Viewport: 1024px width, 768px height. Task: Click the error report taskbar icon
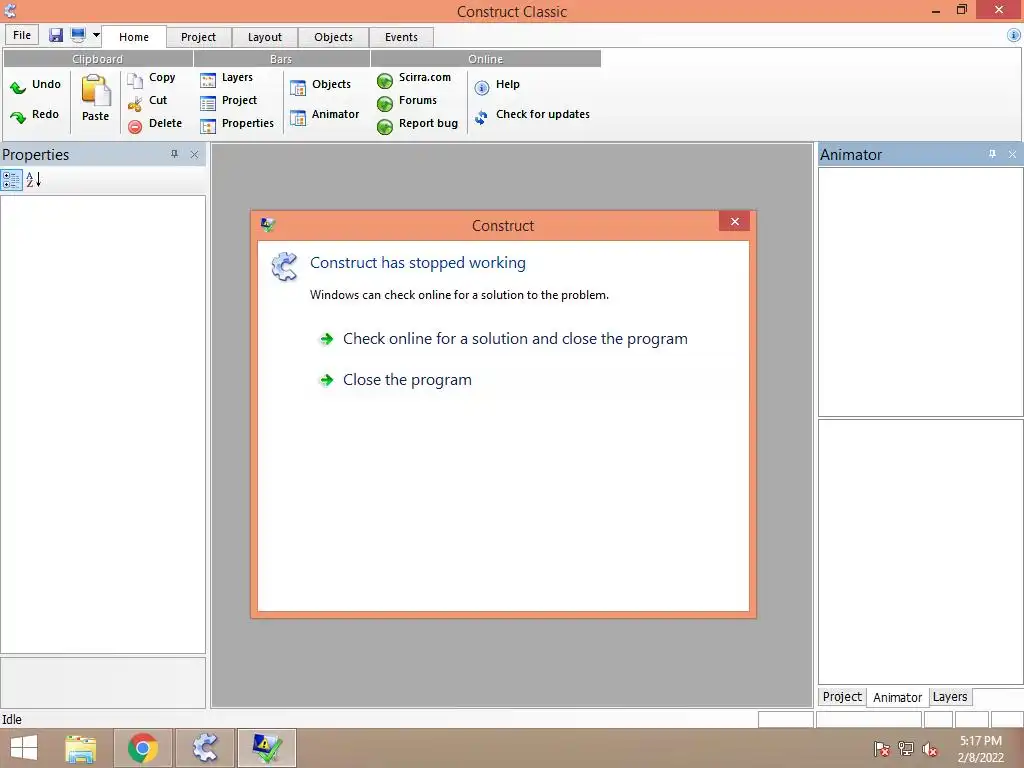266,748
